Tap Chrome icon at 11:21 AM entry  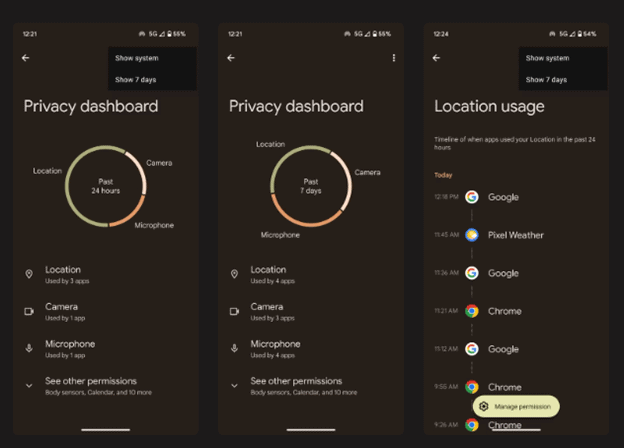coord(472,311)
